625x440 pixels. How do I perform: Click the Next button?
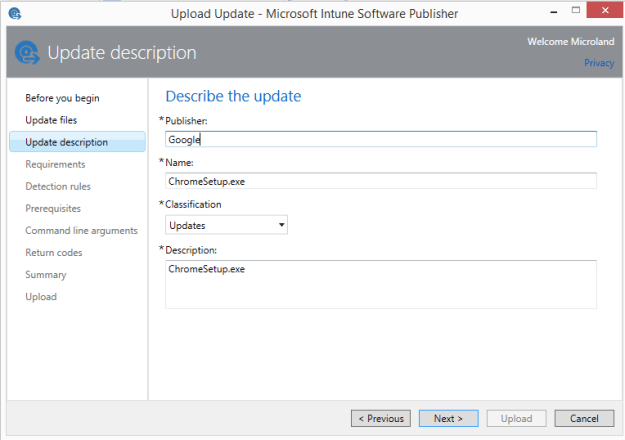tap(448, 418)
